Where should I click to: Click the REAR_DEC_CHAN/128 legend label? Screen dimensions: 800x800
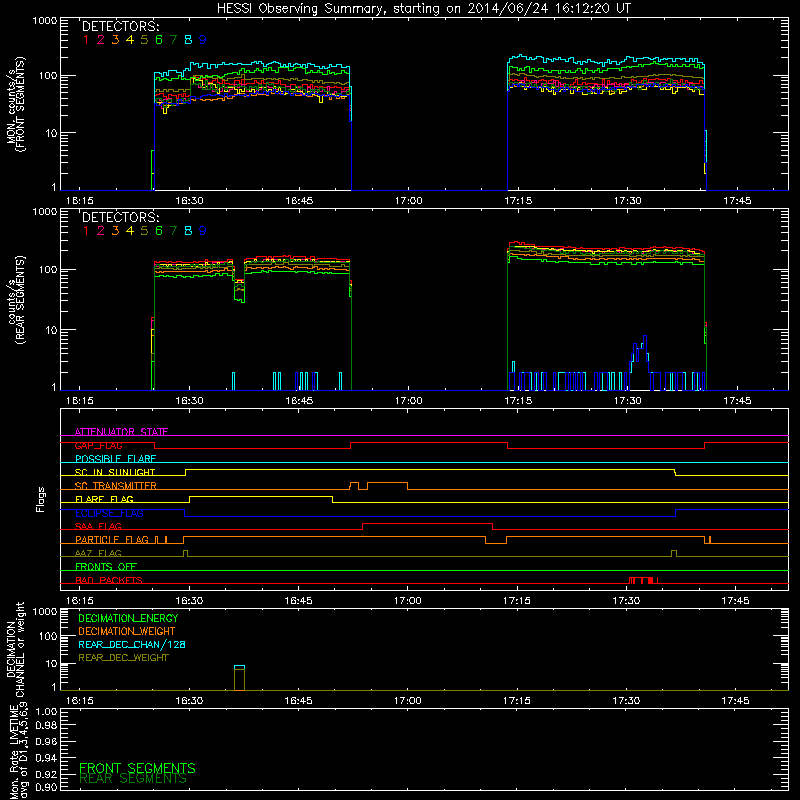pyautogui.click(x=132, y=645)
